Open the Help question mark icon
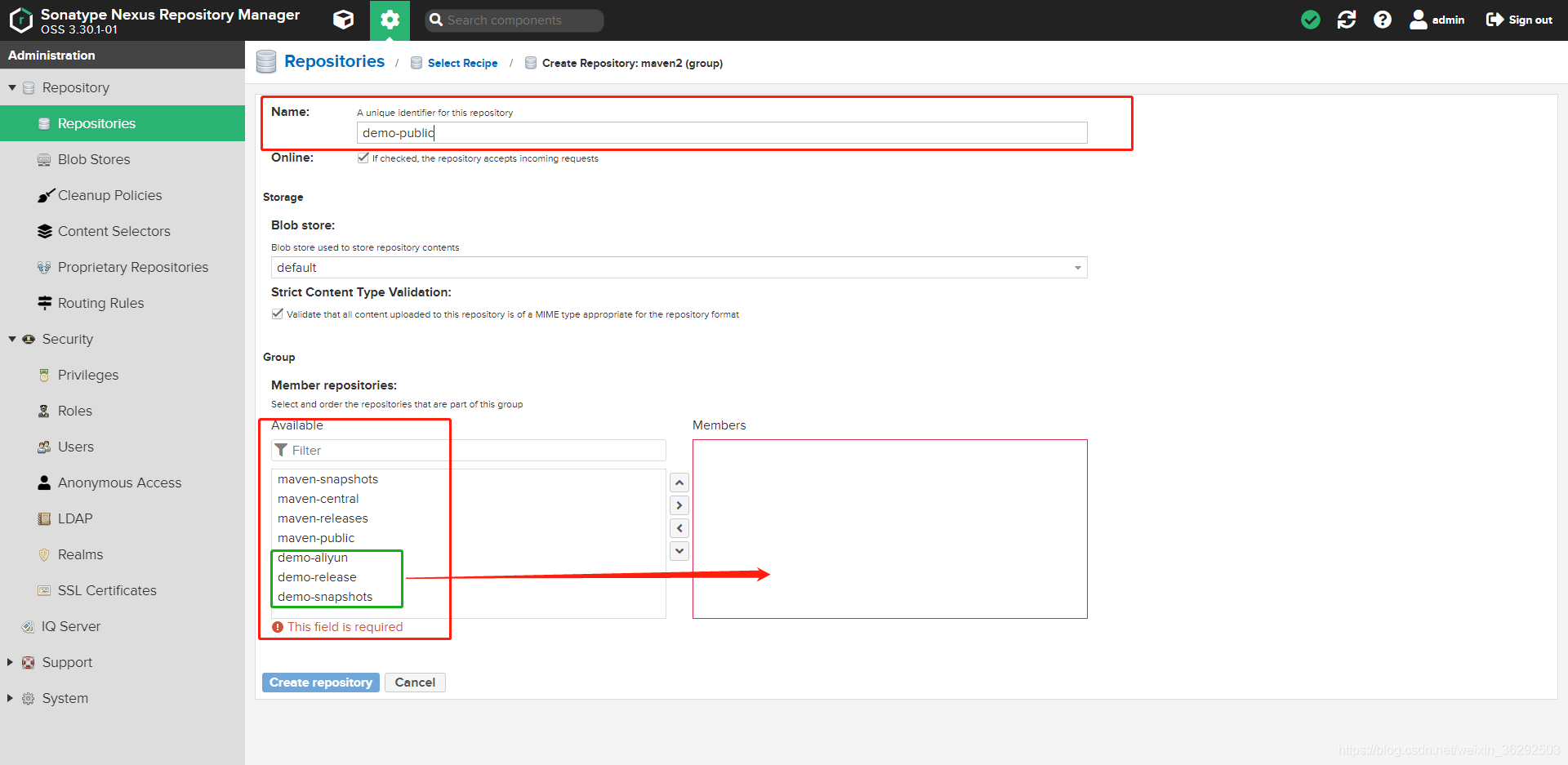 1383,20
